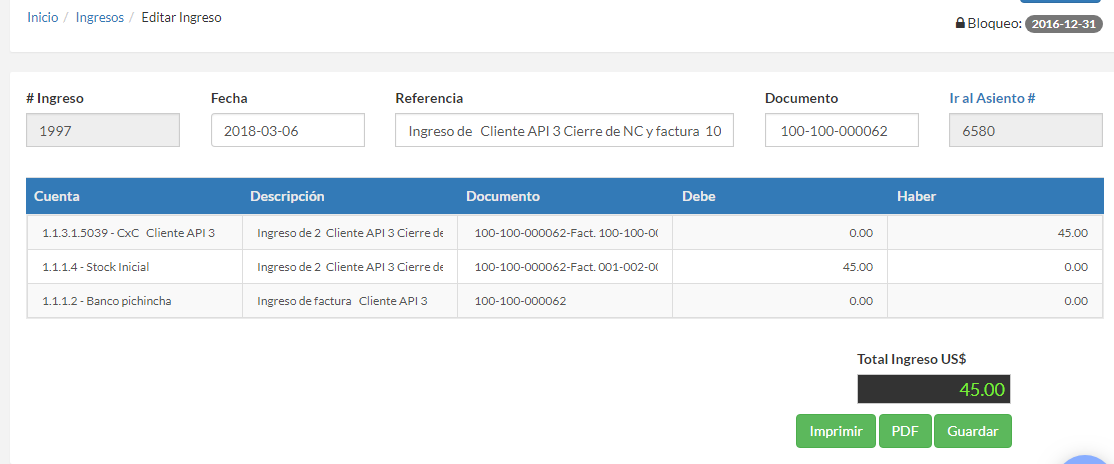Click the 2016-12-31 lock date badge
This screenshot has height=464, width=1114.
(1063, 23)
